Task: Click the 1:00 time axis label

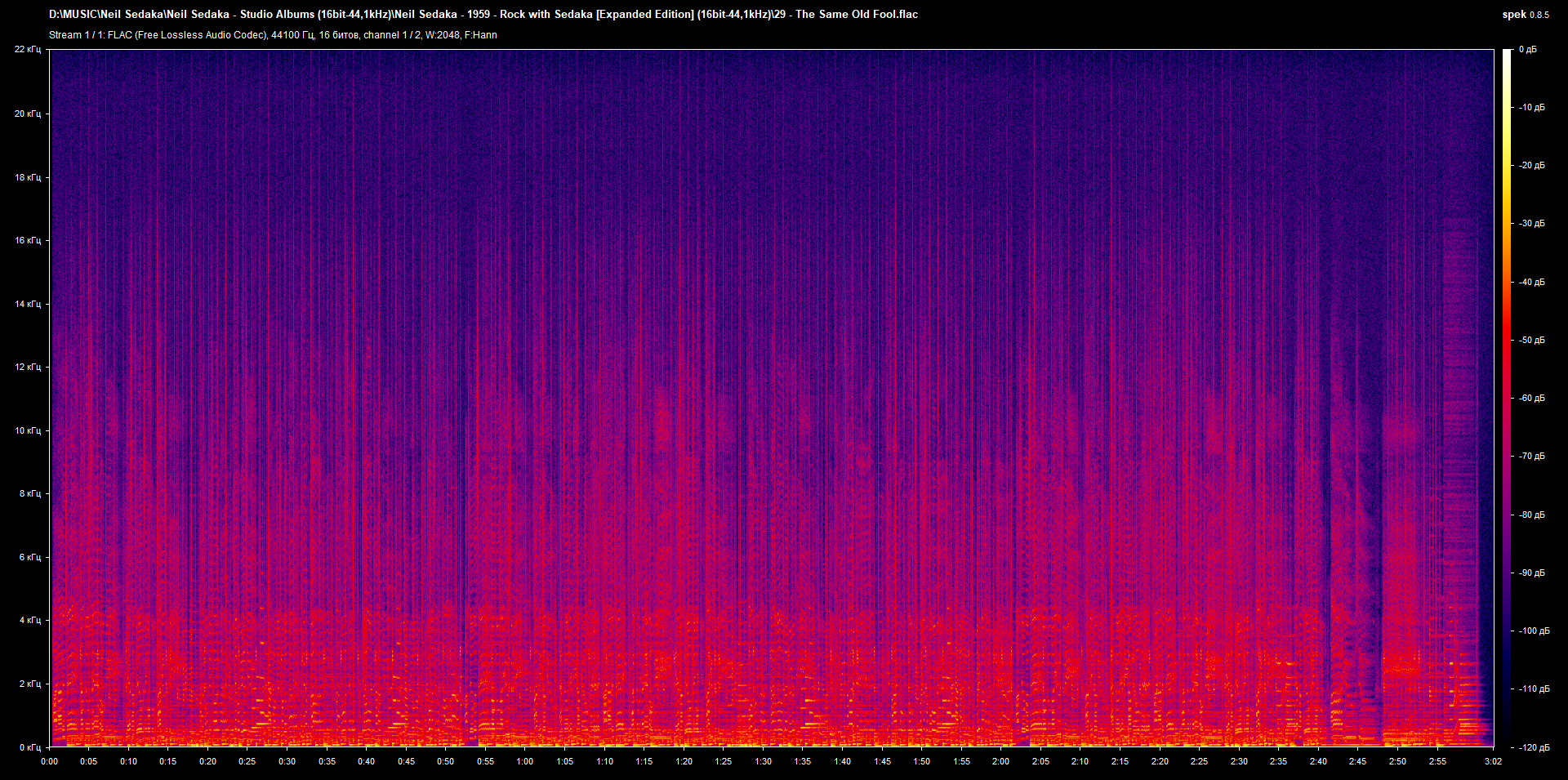Action: [525, 761]
